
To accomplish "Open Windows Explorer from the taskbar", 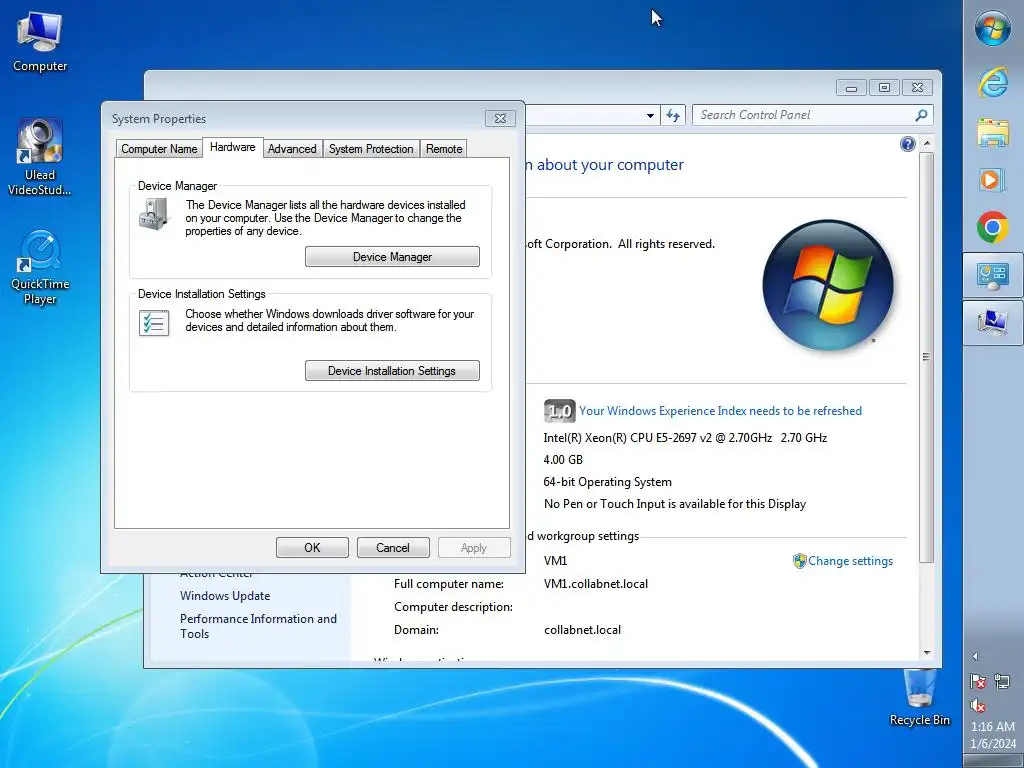I will click(x=993, y=132).
